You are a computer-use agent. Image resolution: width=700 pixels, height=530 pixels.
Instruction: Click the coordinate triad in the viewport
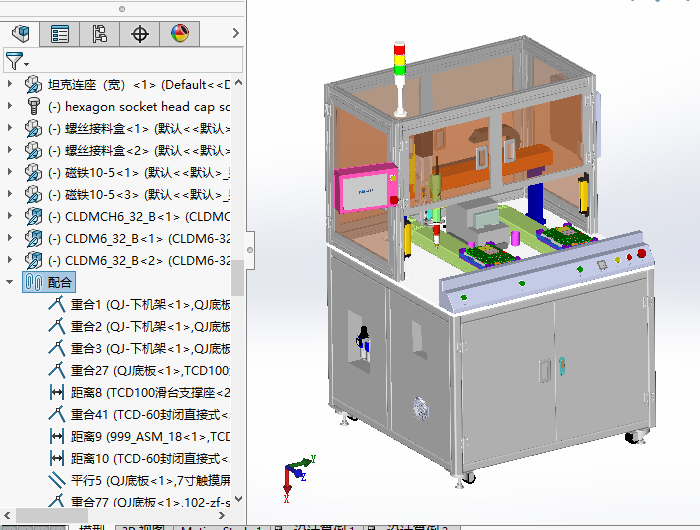pyautogui.click(x=298, y=478)
